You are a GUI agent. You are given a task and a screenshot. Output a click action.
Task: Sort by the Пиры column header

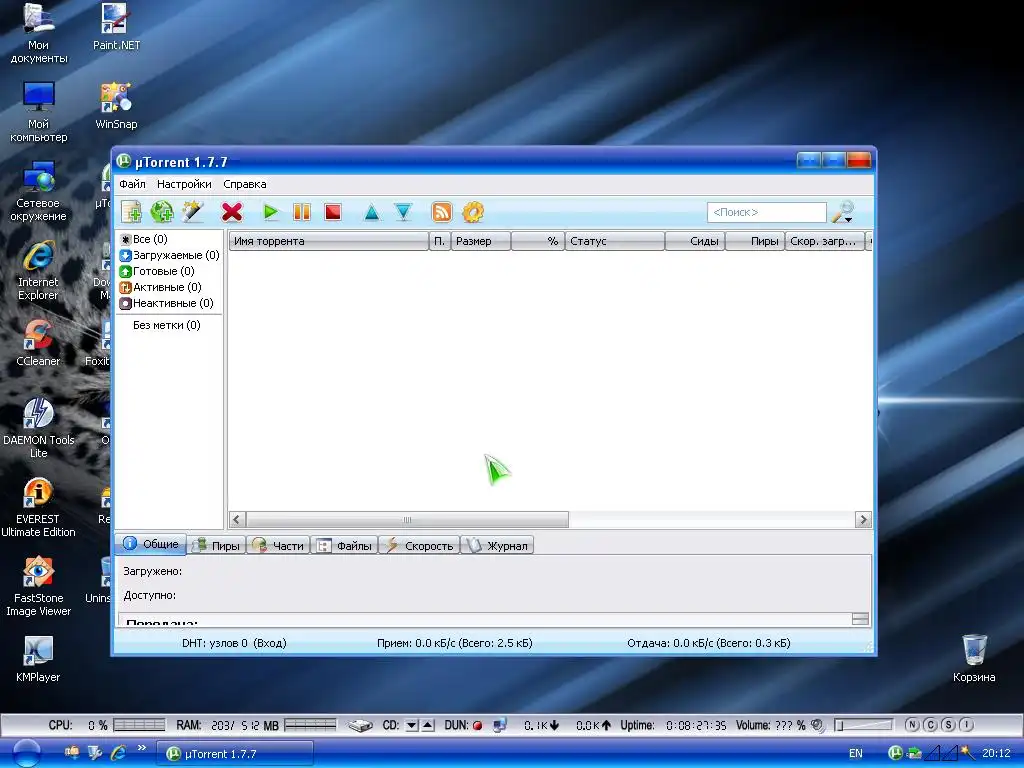[755, 241]
